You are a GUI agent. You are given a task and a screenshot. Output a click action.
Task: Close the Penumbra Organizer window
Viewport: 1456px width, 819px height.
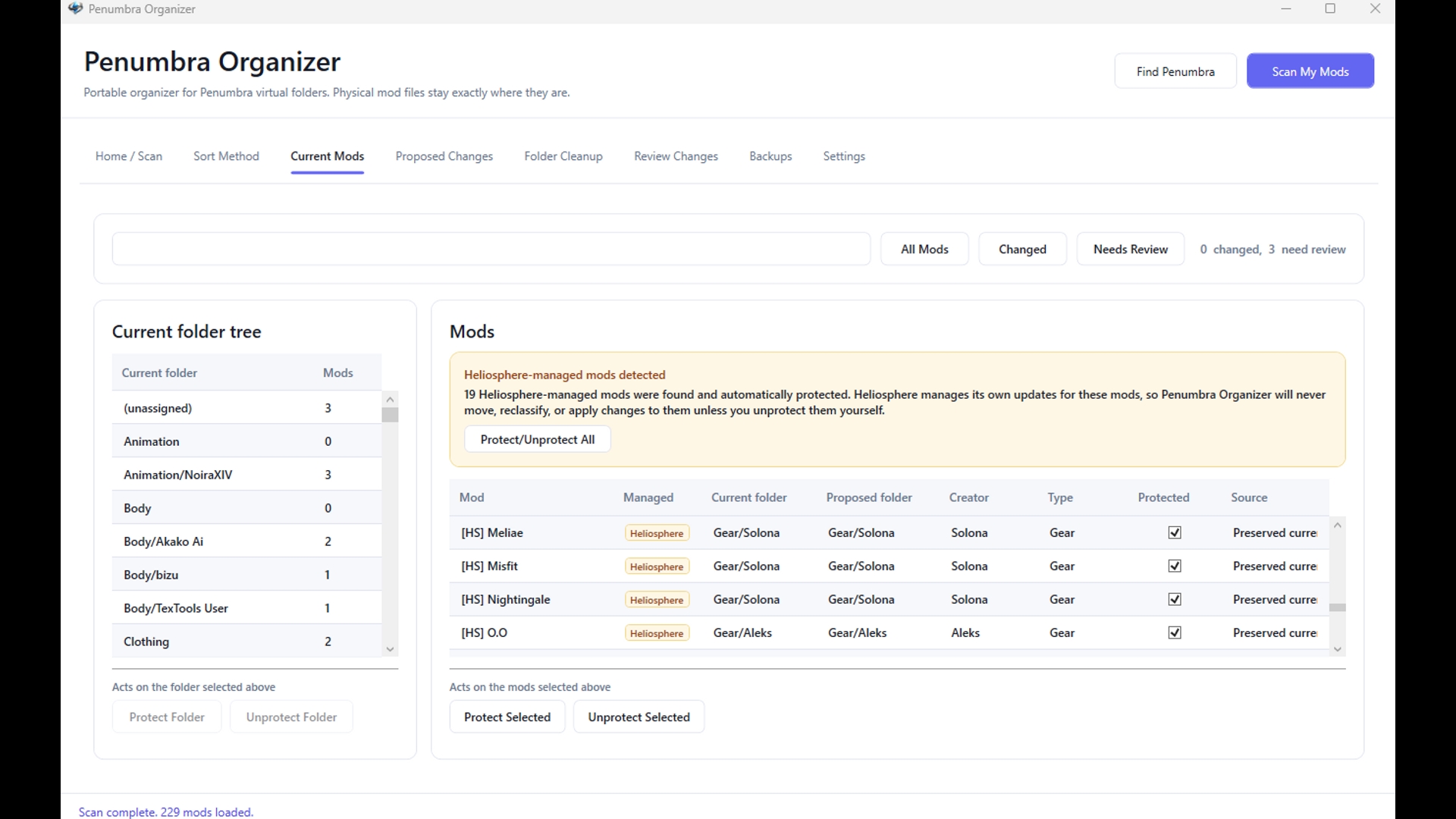point(1375,9)
